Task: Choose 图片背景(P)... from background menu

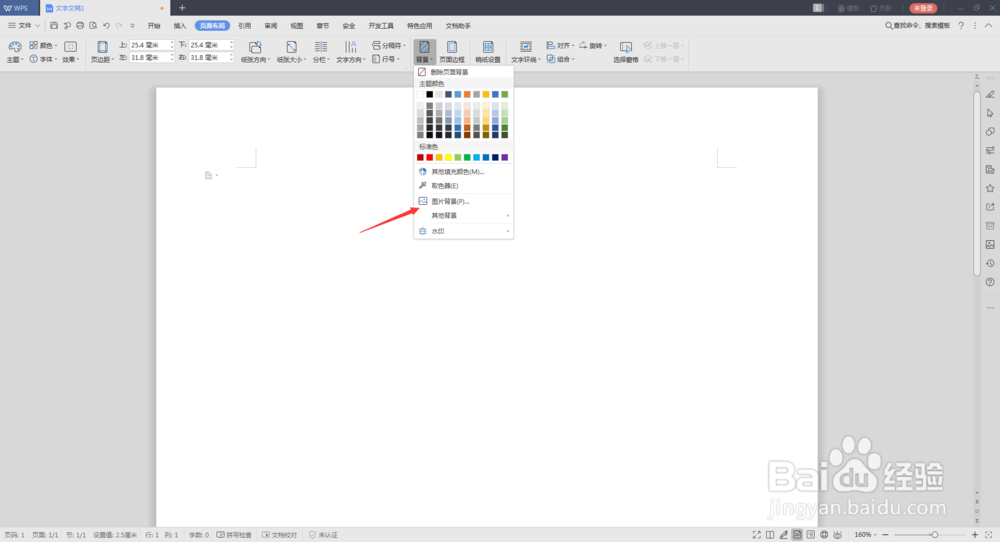Action: [x=464, y=201]
